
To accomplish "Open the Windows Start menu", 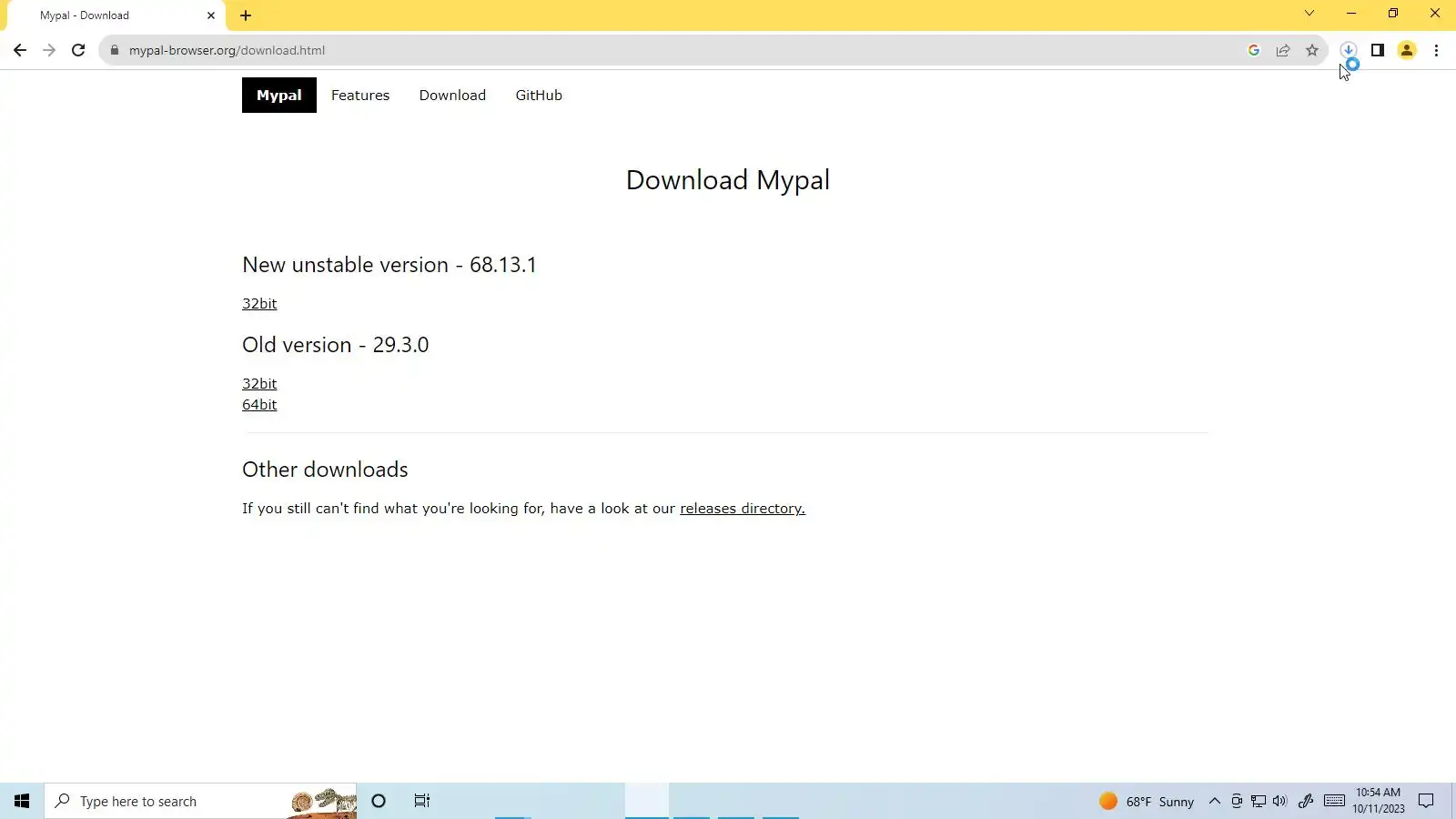I will click(x=22, y=801).
